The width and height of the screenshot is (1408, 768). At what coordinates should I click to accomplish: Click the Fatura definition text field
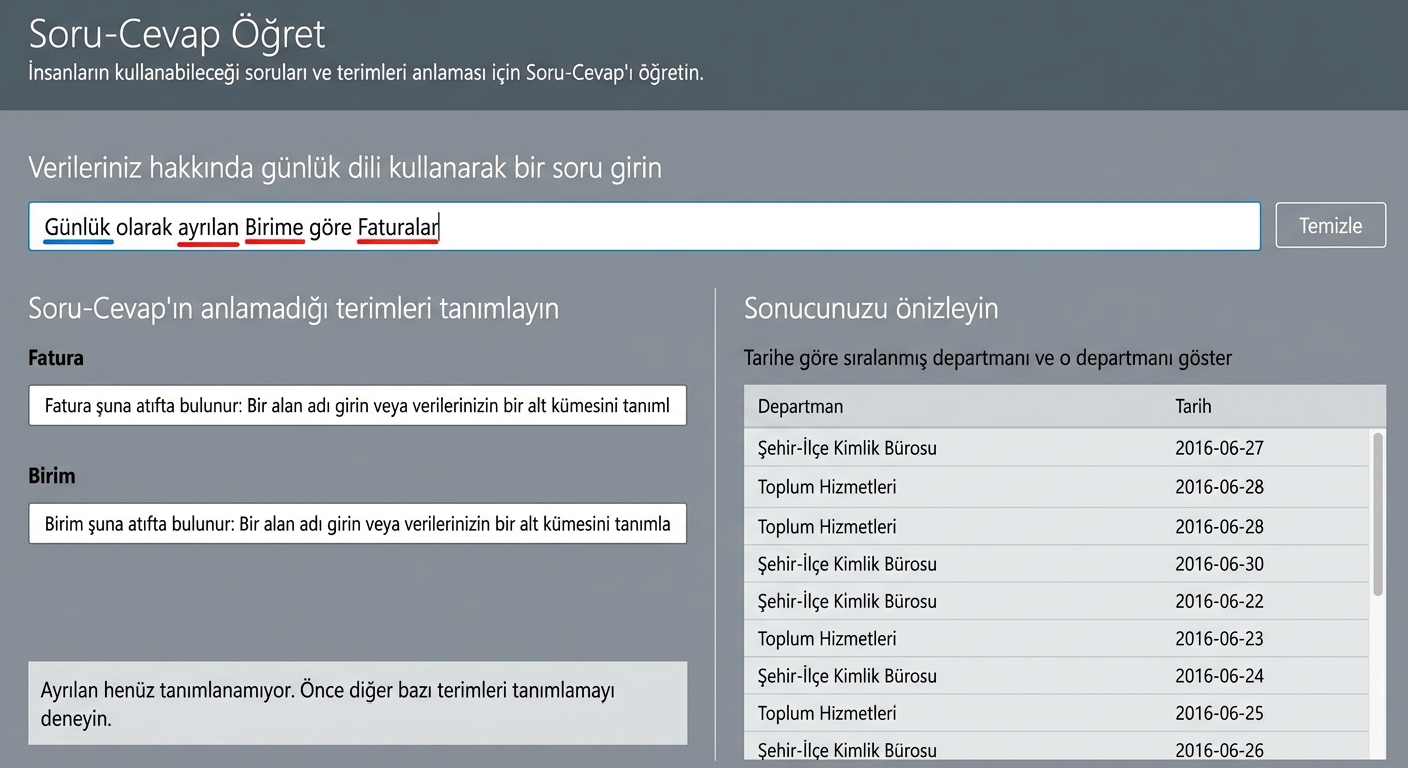pyautogui.click(x=357, y=405)
